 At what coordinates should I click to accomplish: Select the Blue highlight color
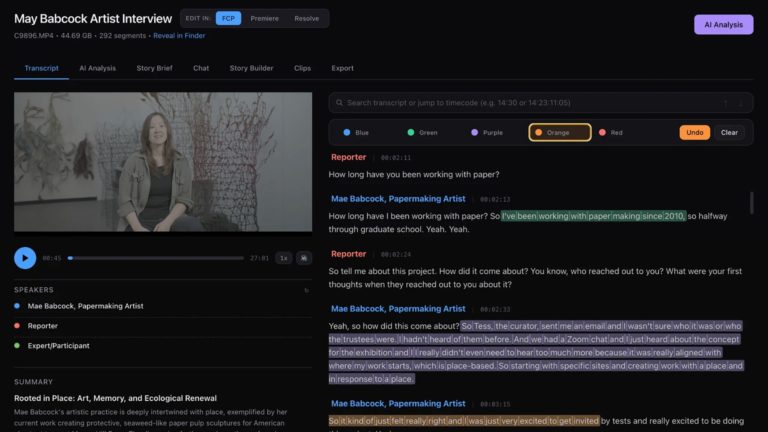pos(357,132)
